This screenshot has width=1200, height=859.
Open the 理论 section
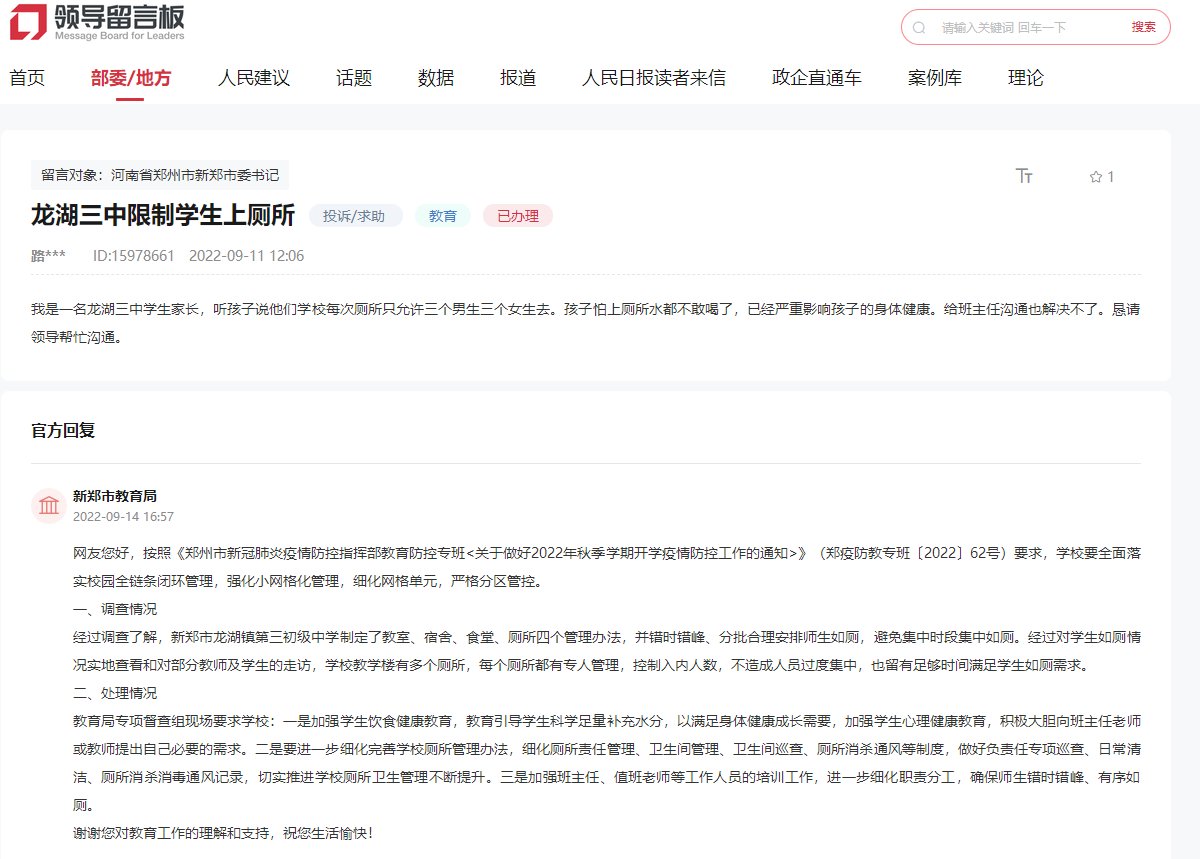1026,77
